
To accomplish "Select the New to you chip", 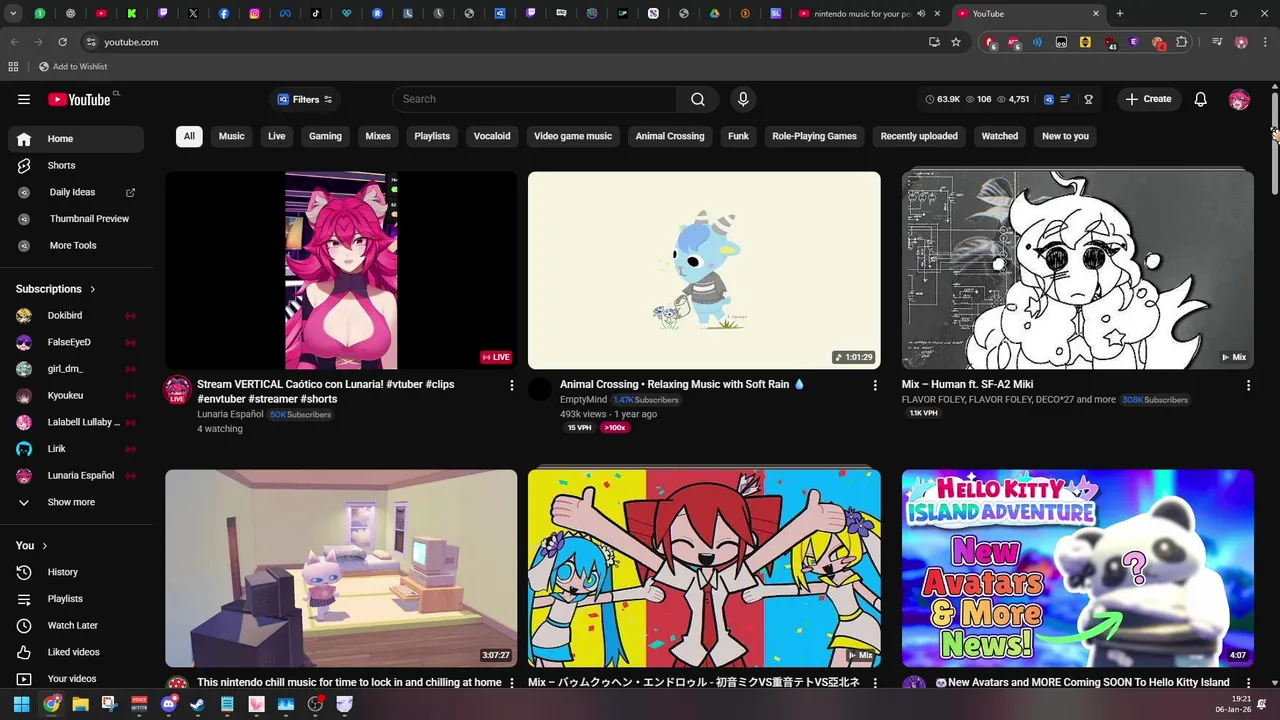I will [x=1065, y=136].
